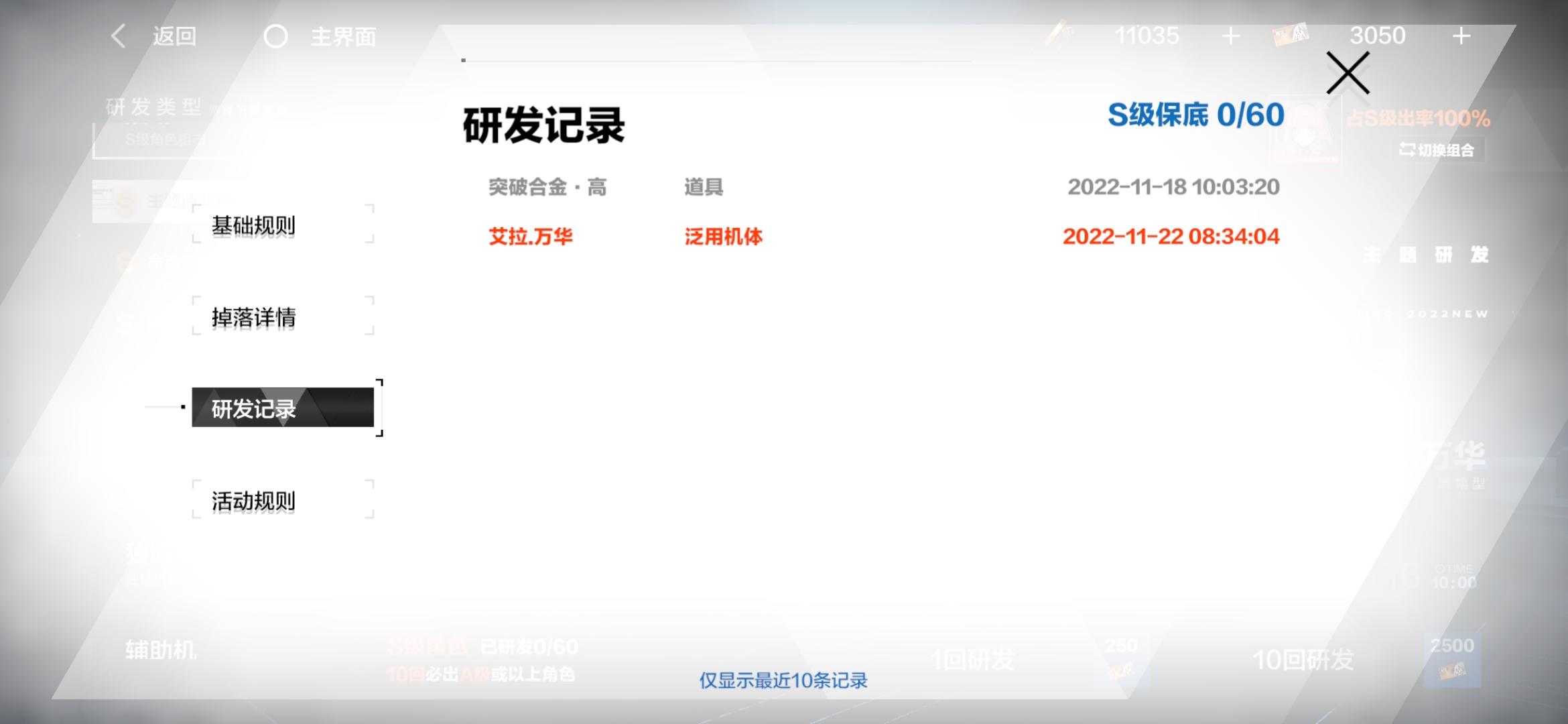This screenshot has width=1568, height=724.
Task: Start 1回研发 research
Action: tap(973, 660)
